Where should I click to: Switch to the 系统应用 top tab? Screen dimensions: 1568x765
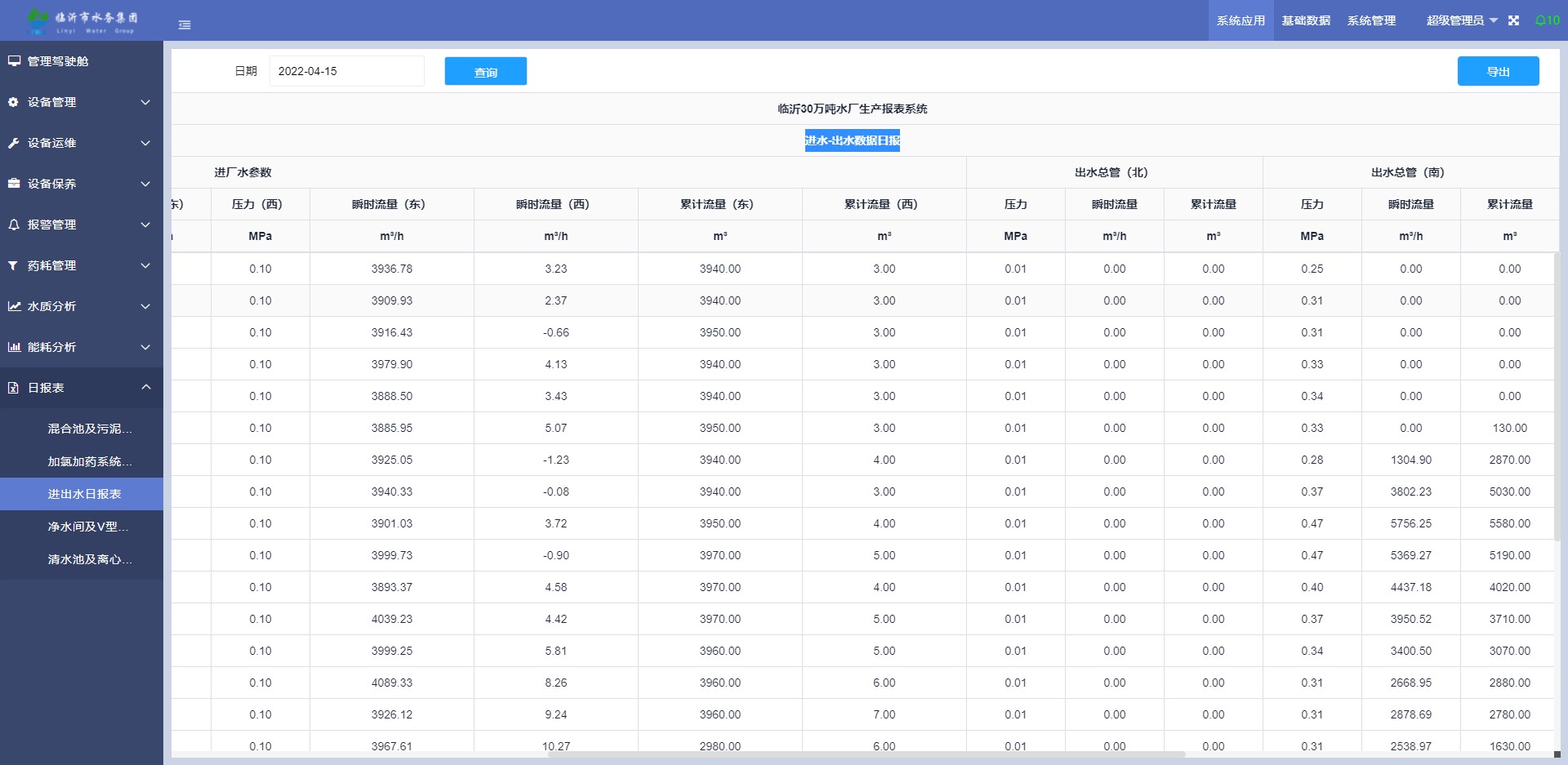click(x=1241, y=20)
